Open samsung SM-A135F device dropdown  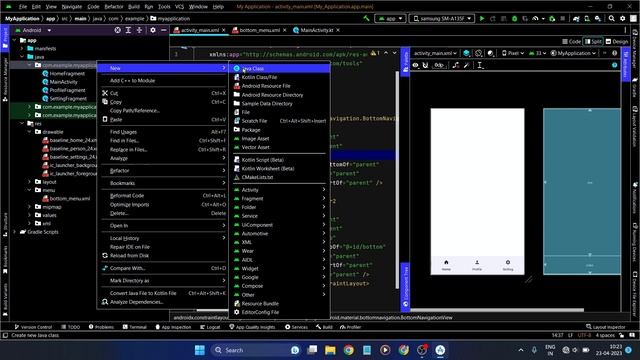click(x=442, y=18)
